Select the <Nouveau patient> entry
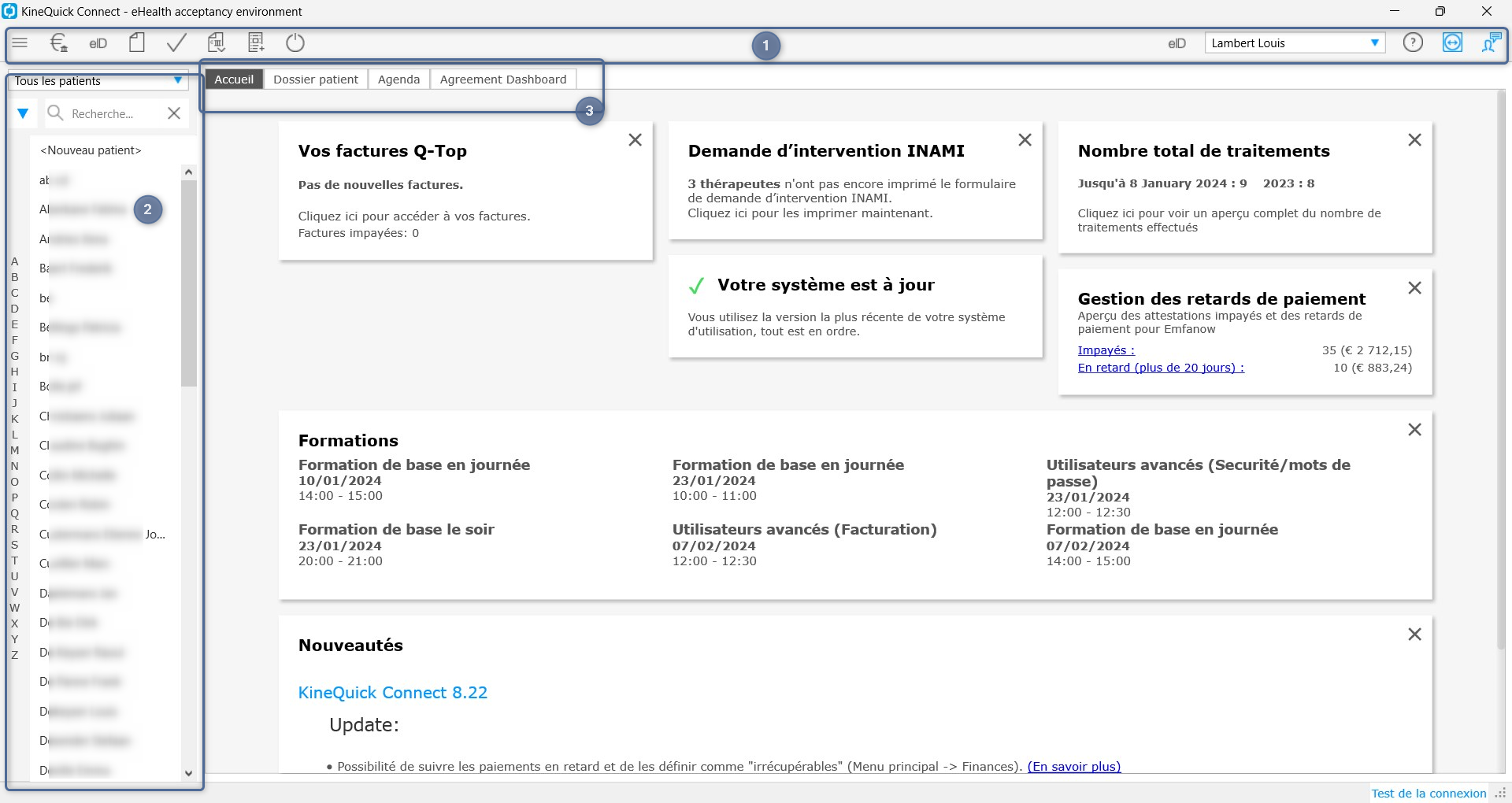The height and width of the screenshot is (803, 1512). 91,150
